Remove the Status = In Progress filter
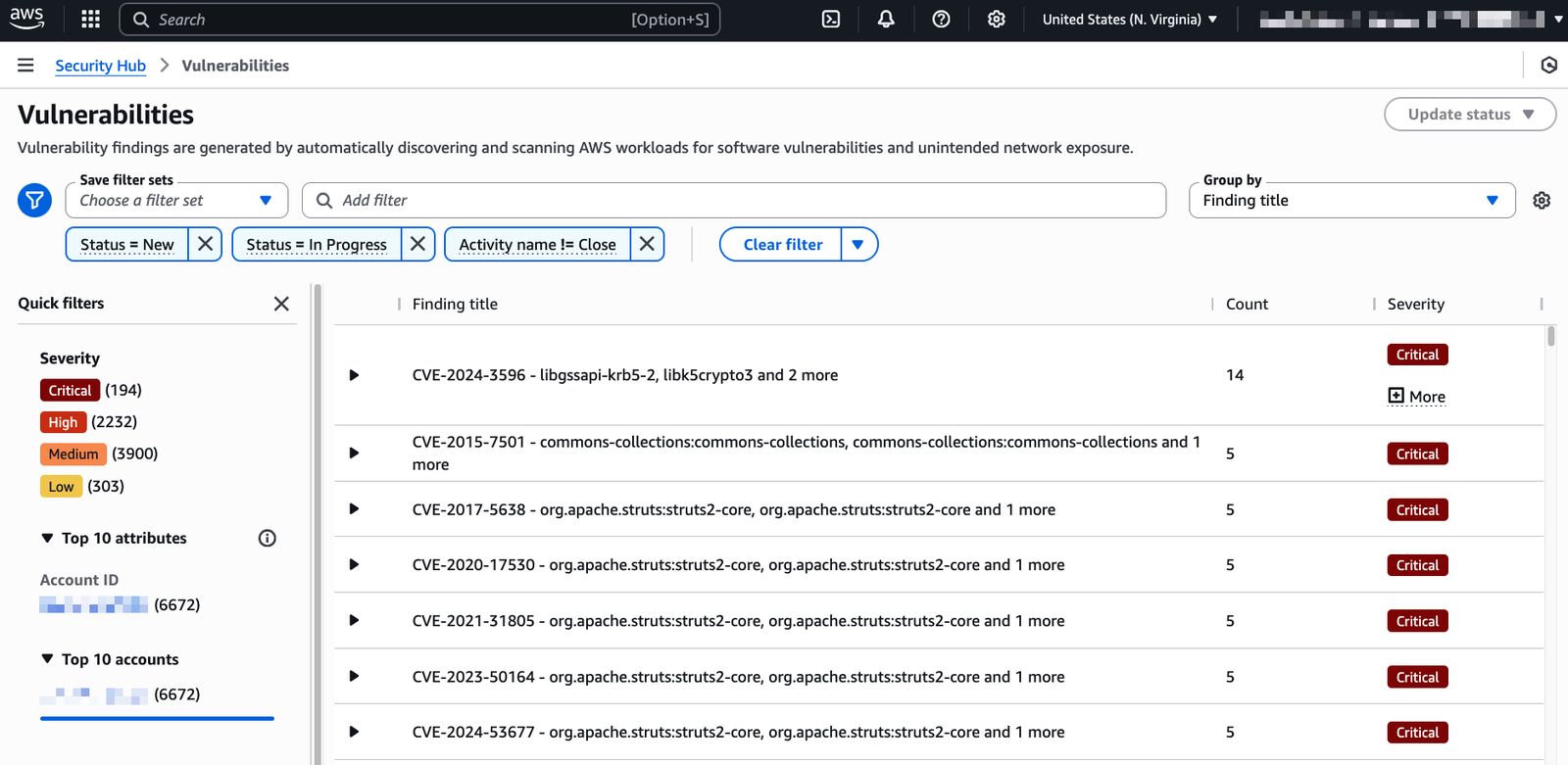The image size is (1568, 765). point(417,244)
